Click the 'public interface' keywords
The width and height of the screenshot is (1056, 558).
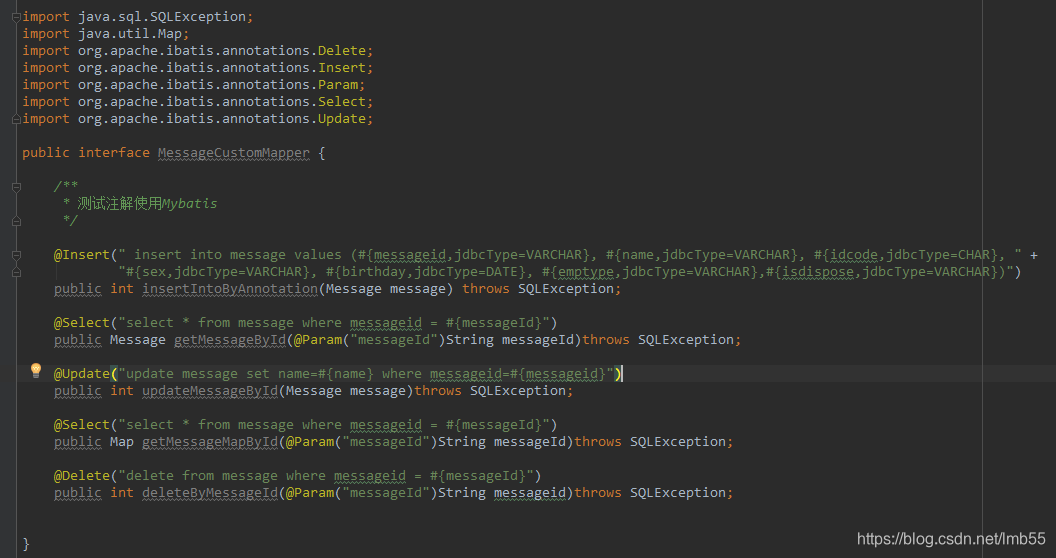86,153
